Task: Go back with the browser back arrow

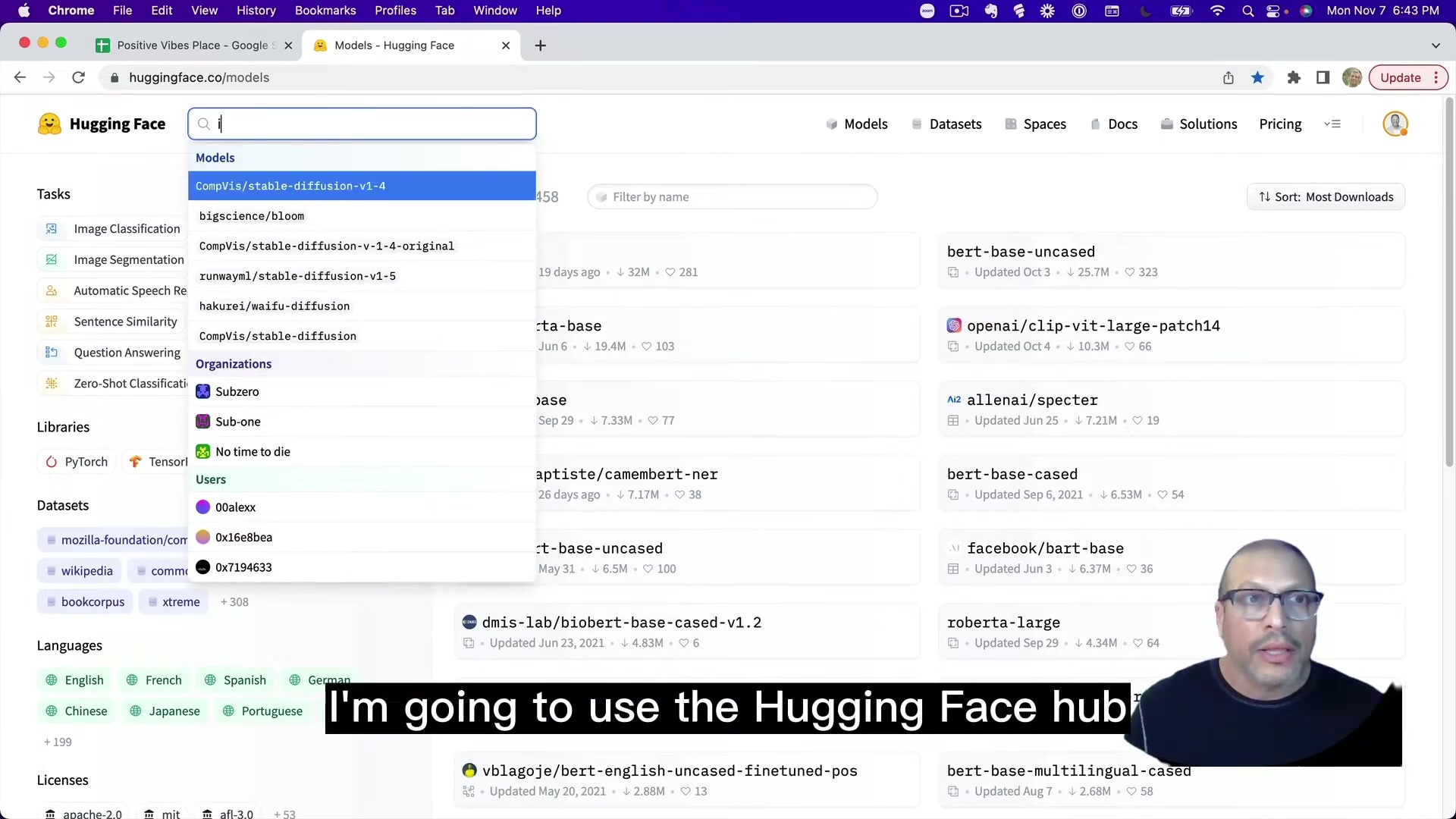Action: (x=20, y=77)
